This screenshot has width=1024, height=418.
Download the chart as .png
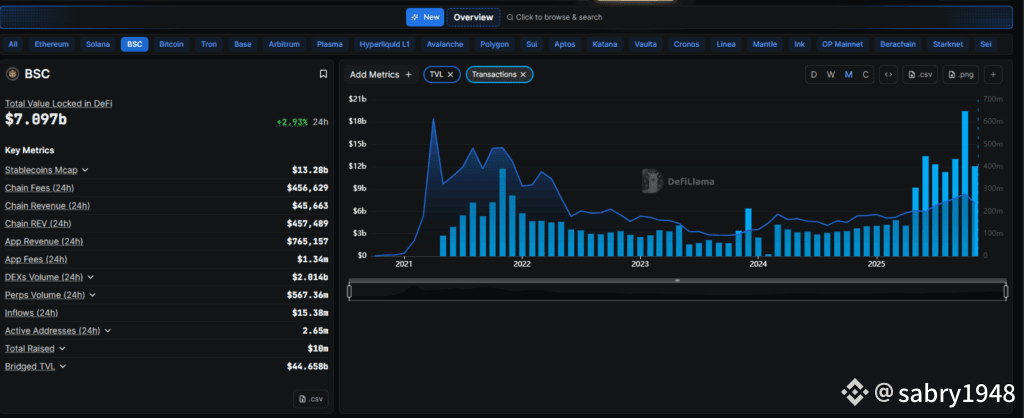click(x=959, y=75)
